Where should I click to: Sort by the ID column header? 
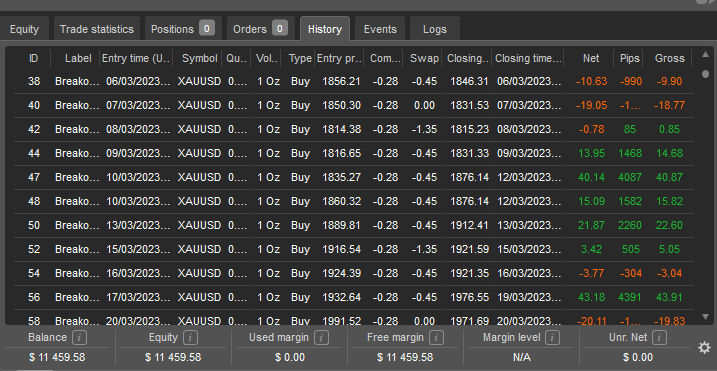click(x=33, y=58)
